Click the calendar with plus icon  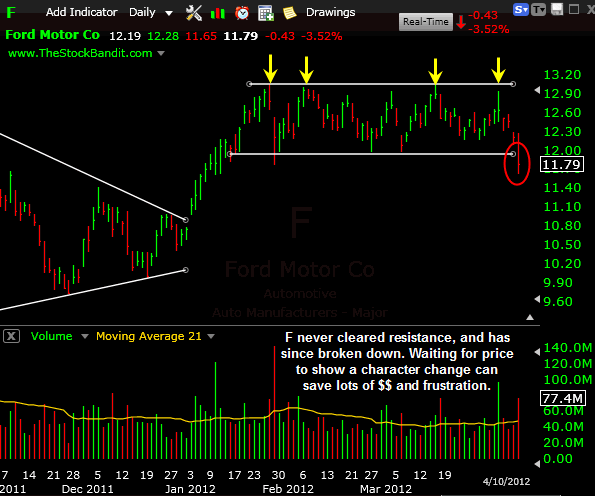click(266, 13)
